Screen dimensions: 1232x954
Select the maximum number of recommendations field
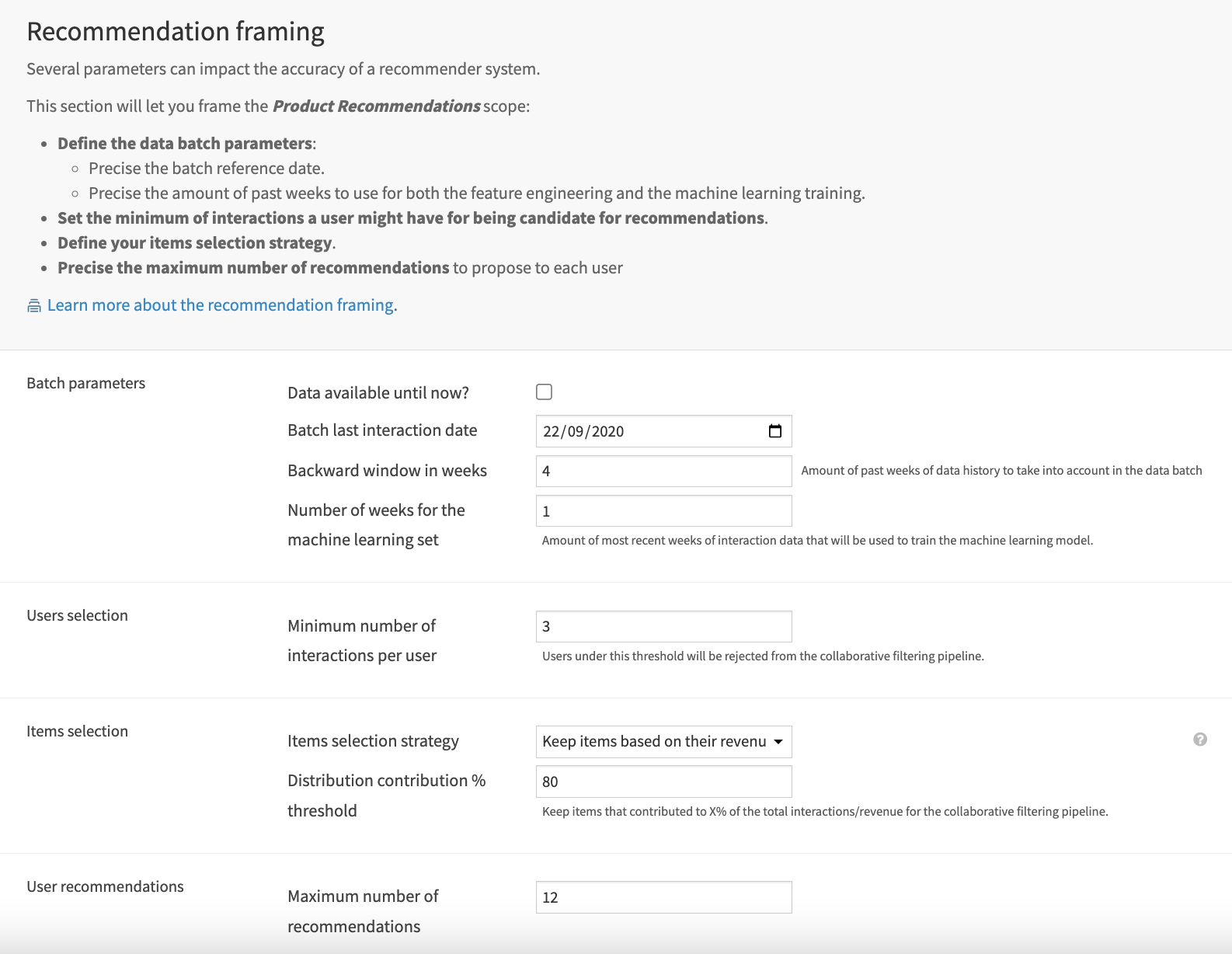point(663,897)
